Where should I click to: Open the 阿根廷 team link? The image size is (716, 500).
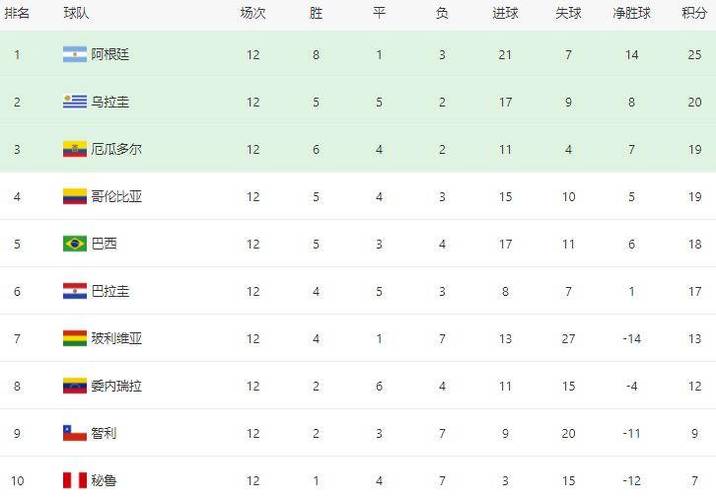110,54
